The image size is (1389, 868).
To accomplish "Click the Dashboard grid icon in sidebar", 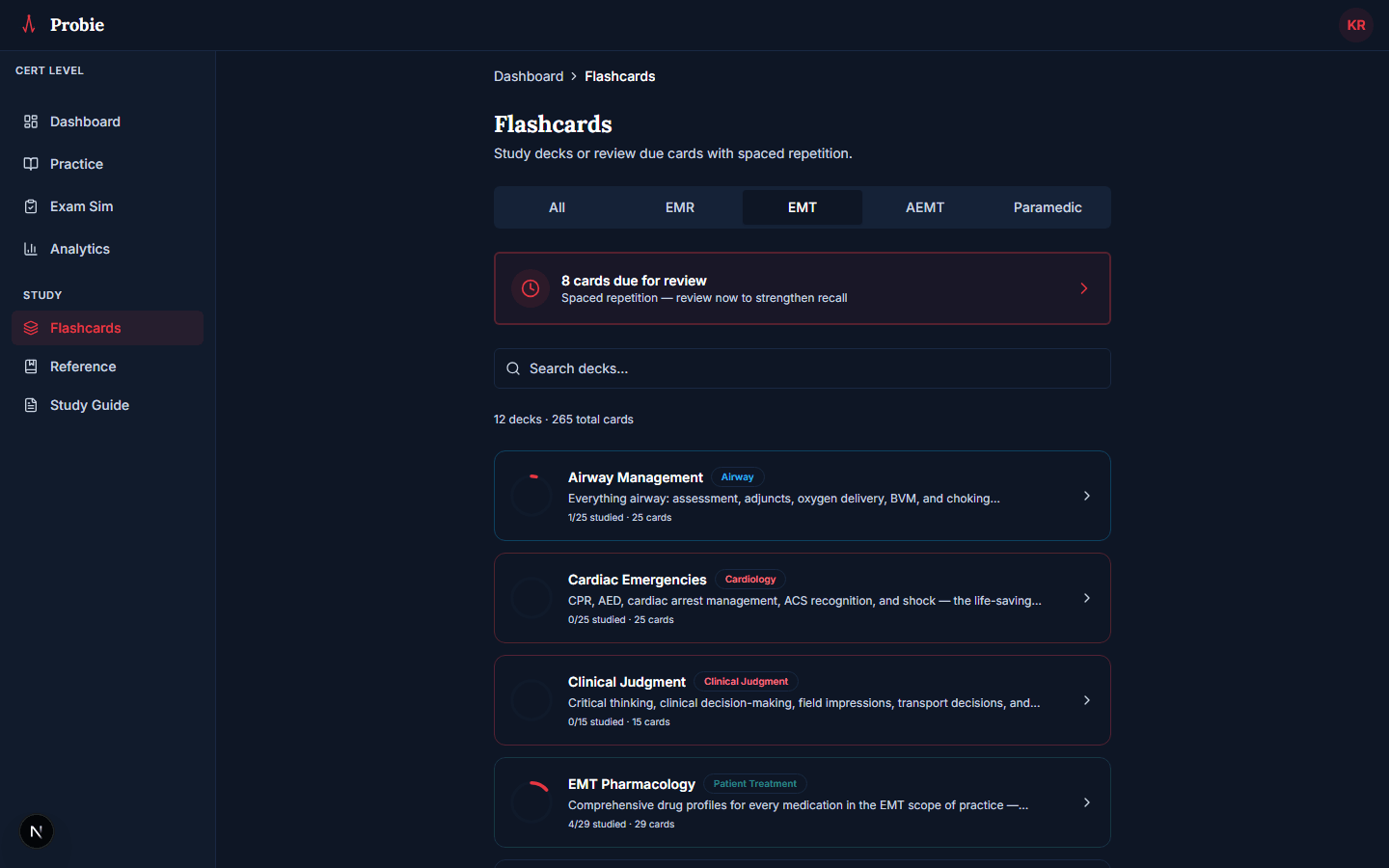I will (31, 122).
